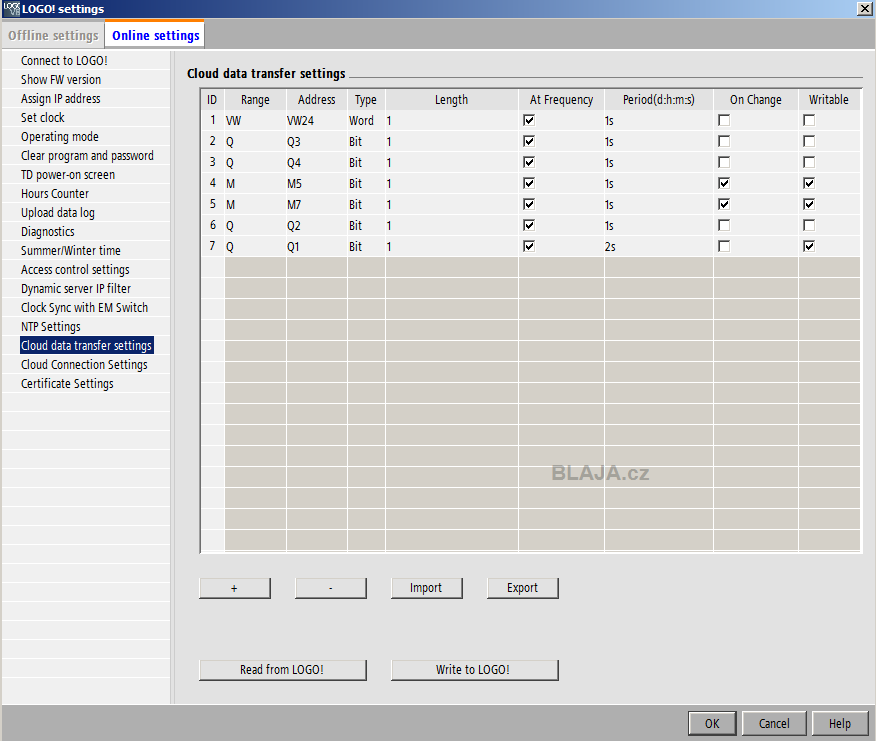This screenshot has width=876, height=741.
Task: Disable On Change for M7 row
Action: coord(724,204)
